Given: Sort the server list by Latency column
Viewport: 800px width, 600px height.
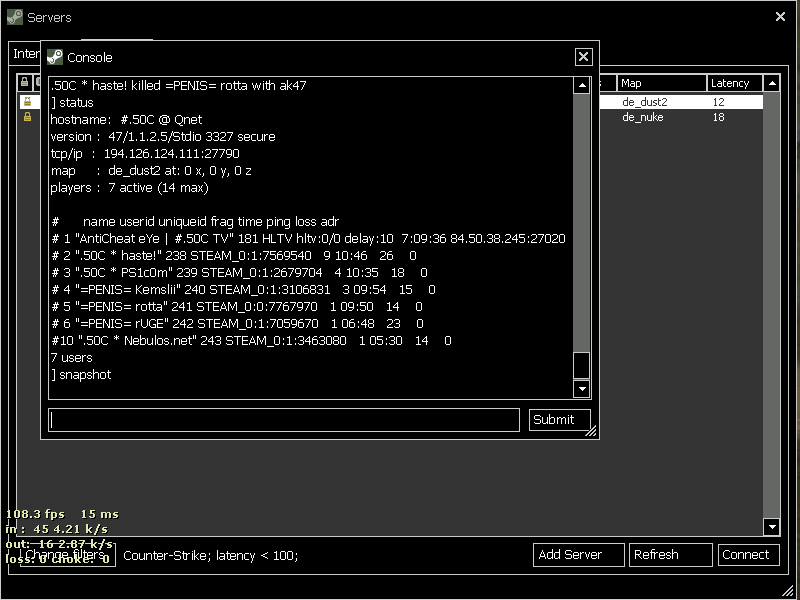Looking at the screenshot, I should (x=735, y=83).
